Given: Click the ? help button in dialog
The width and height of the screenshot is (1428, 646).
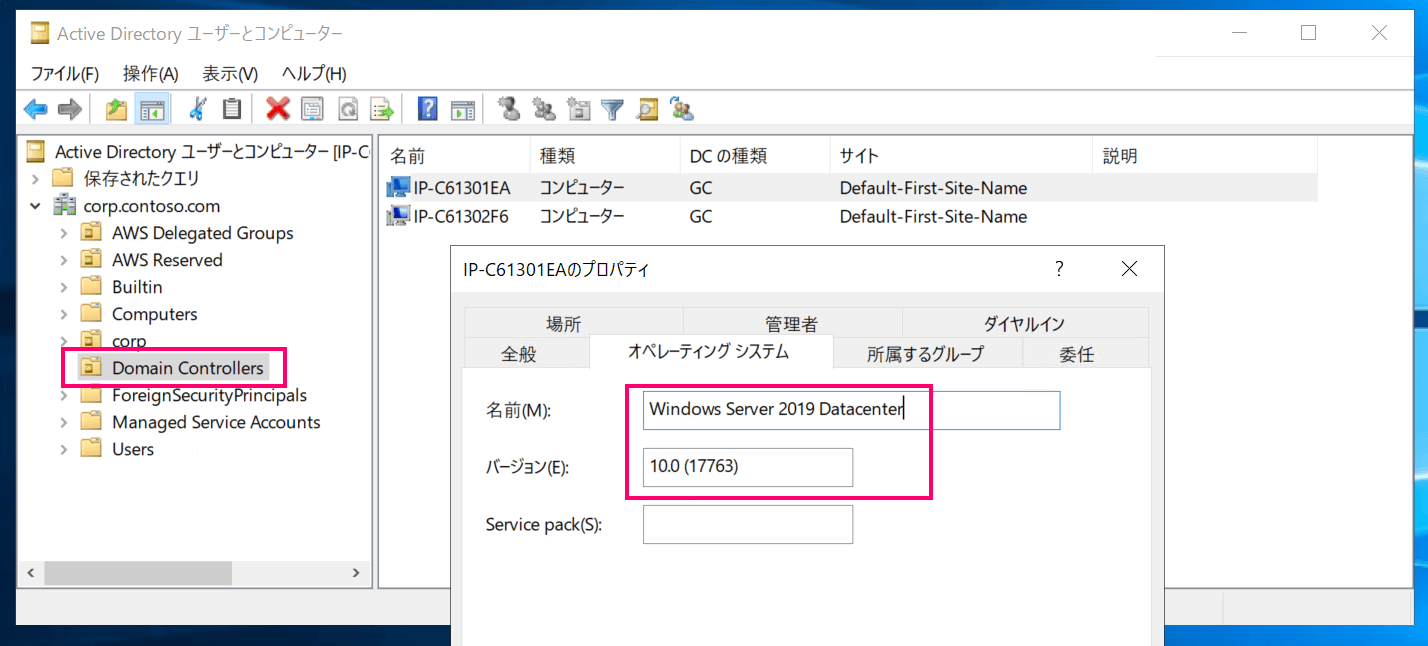Looking at the screenshot, I should (x=1060, y=269).
